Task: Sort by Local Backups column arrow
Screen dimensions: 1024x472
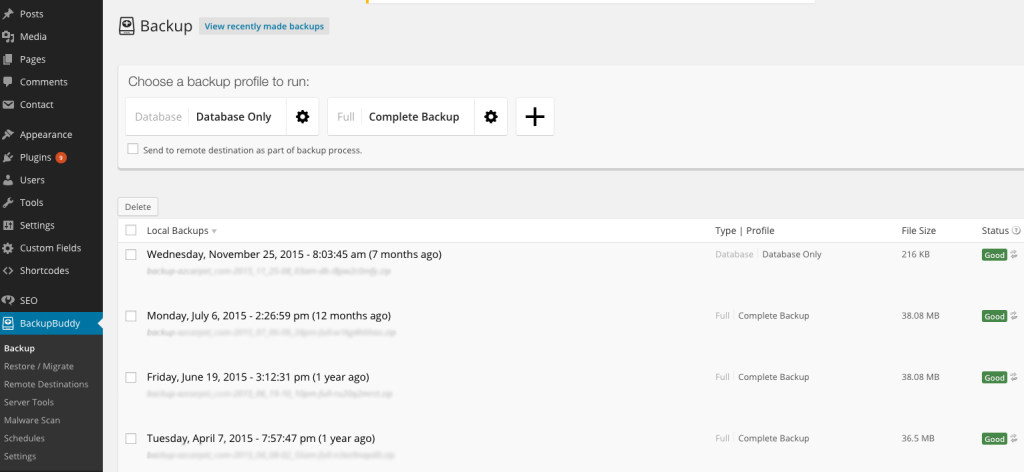Action: (x=214, y=232)
